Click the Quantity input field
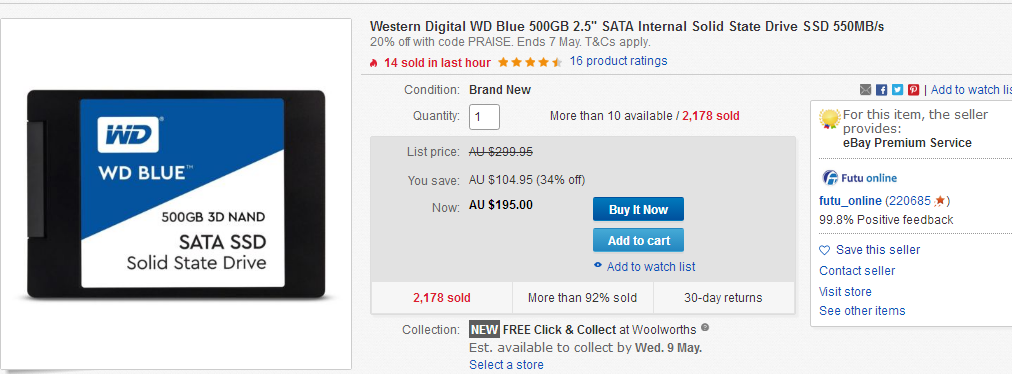The width and height of the screenshot is (1012, 374). pos(484,117)
